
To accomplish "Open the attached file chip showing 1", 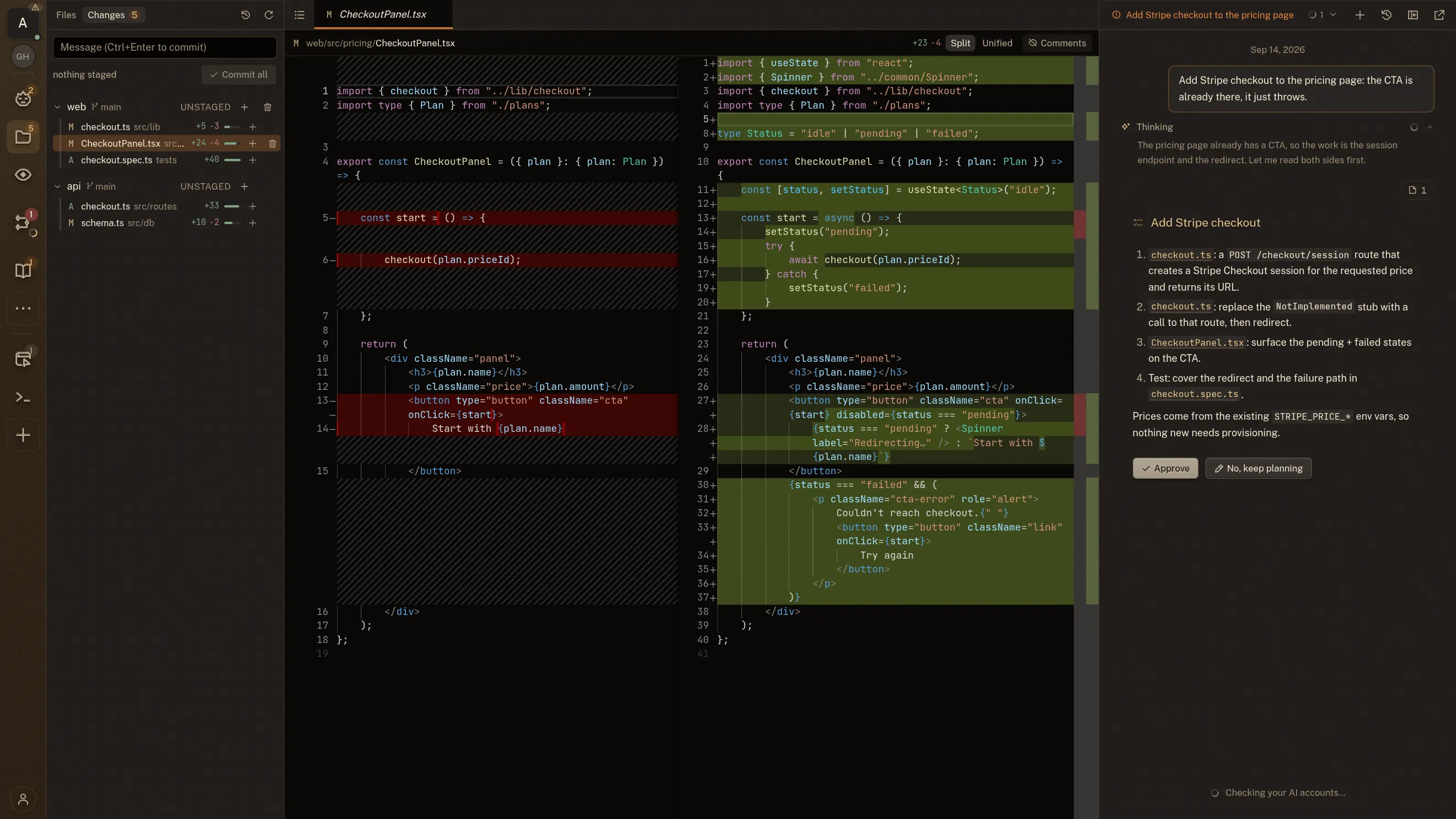I will point(1417,190).
